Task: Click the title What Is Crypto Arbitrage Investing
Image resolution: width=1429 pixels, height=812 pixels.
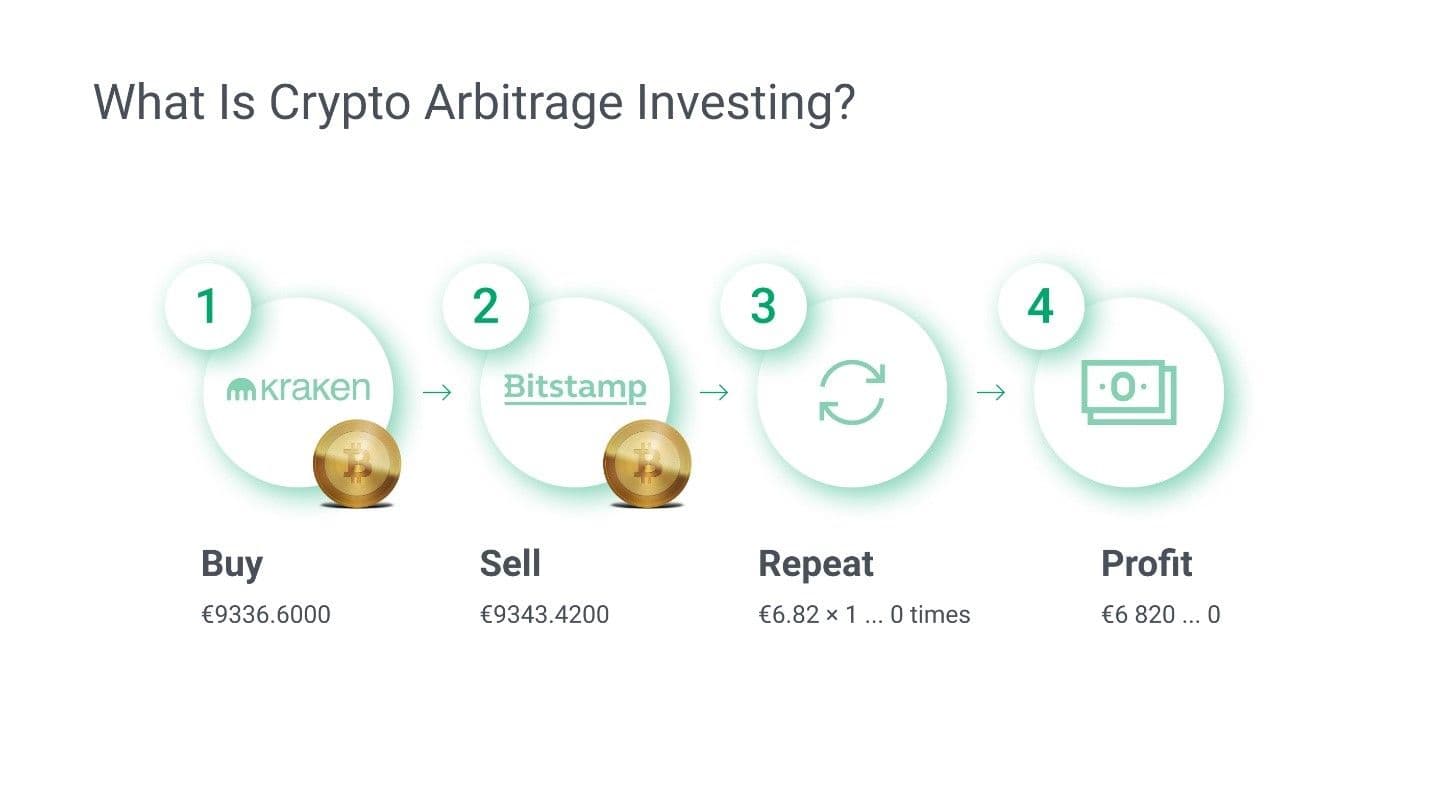Action: [x=474, y=102]
